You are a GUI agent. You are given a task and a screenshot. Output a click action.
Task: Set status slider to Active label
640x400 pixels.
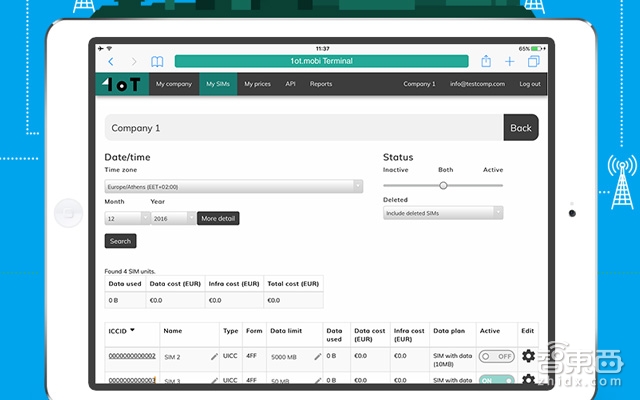tap(493, 170)
